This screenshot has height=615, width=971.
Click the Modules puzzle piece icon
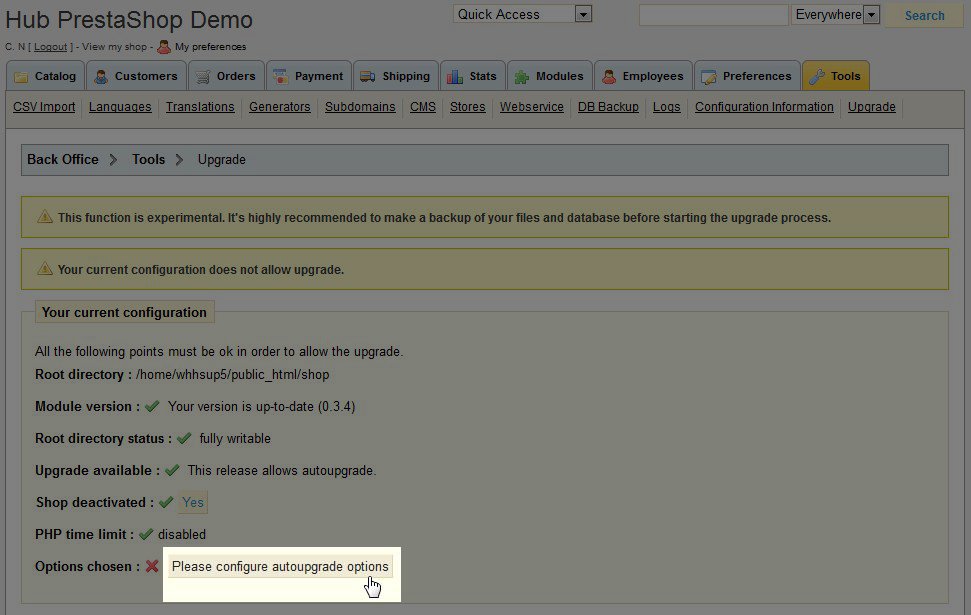click(x=522, y=77)
